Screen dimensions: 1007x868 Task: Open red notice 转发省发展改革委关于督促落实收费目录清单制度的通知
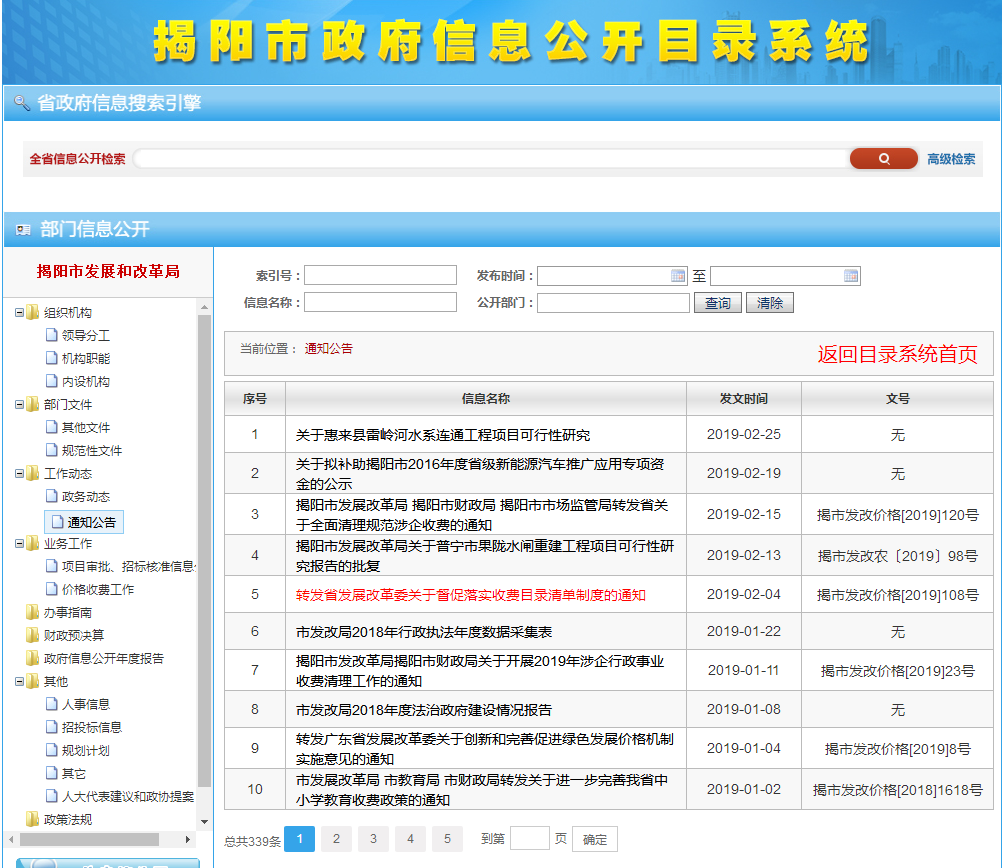point(471,595)
